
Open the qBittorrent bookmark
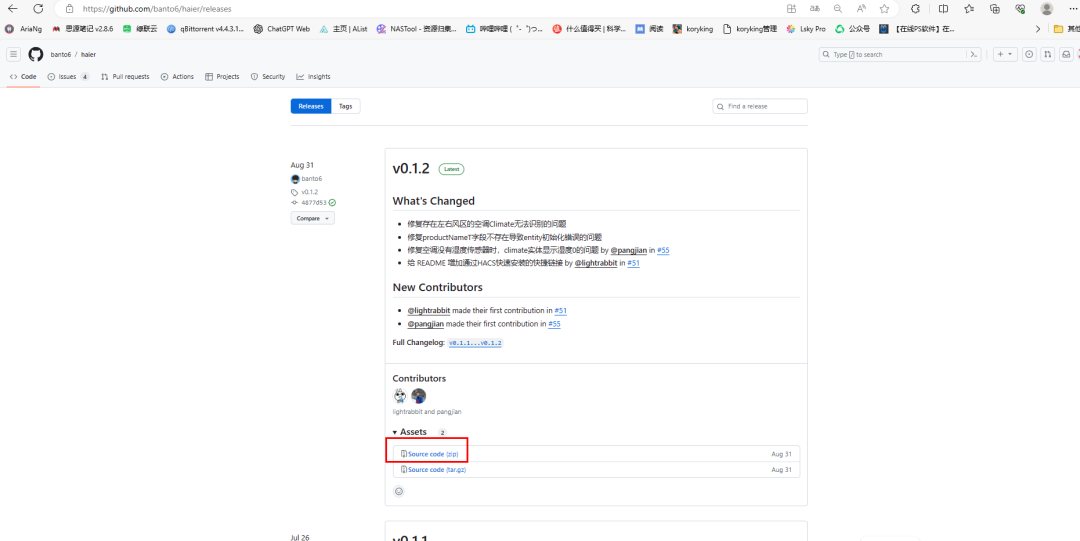point(205,29)
